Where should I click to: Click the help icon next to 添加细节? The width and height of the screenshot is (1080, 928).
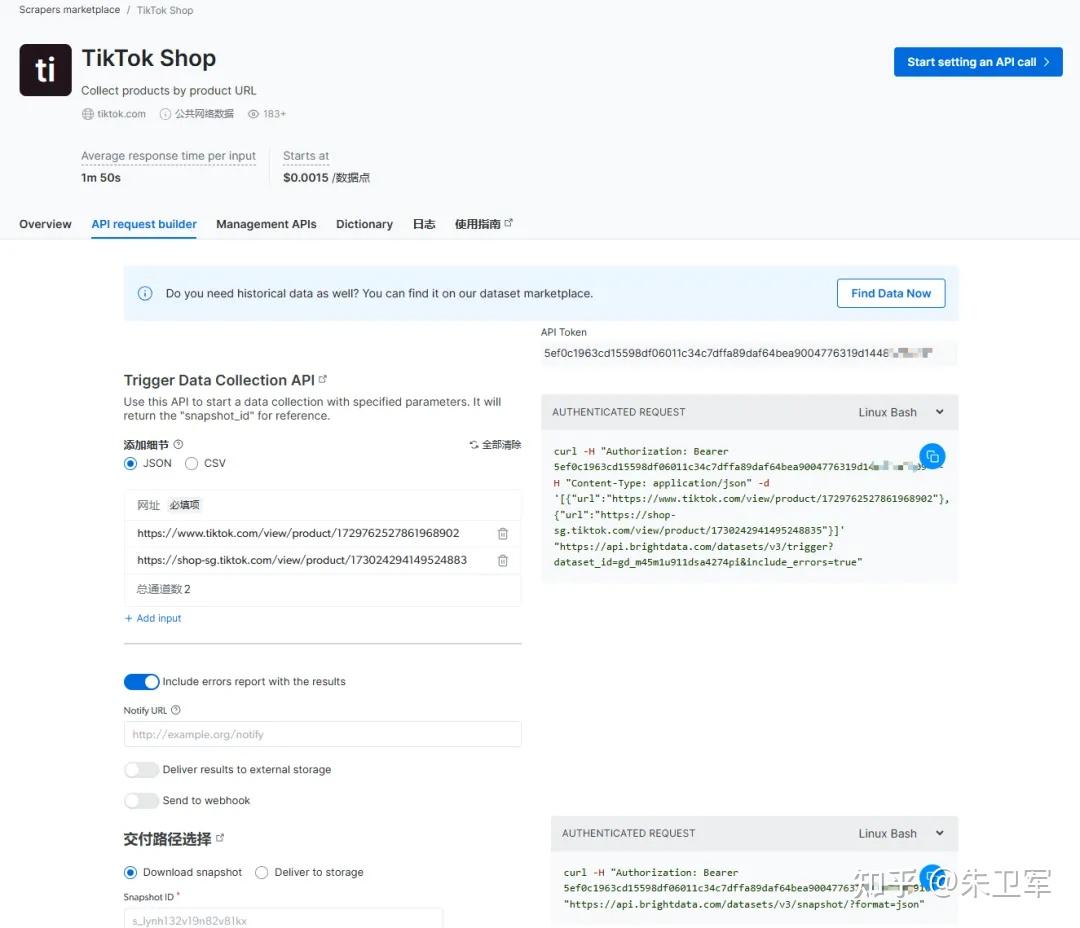178,444
